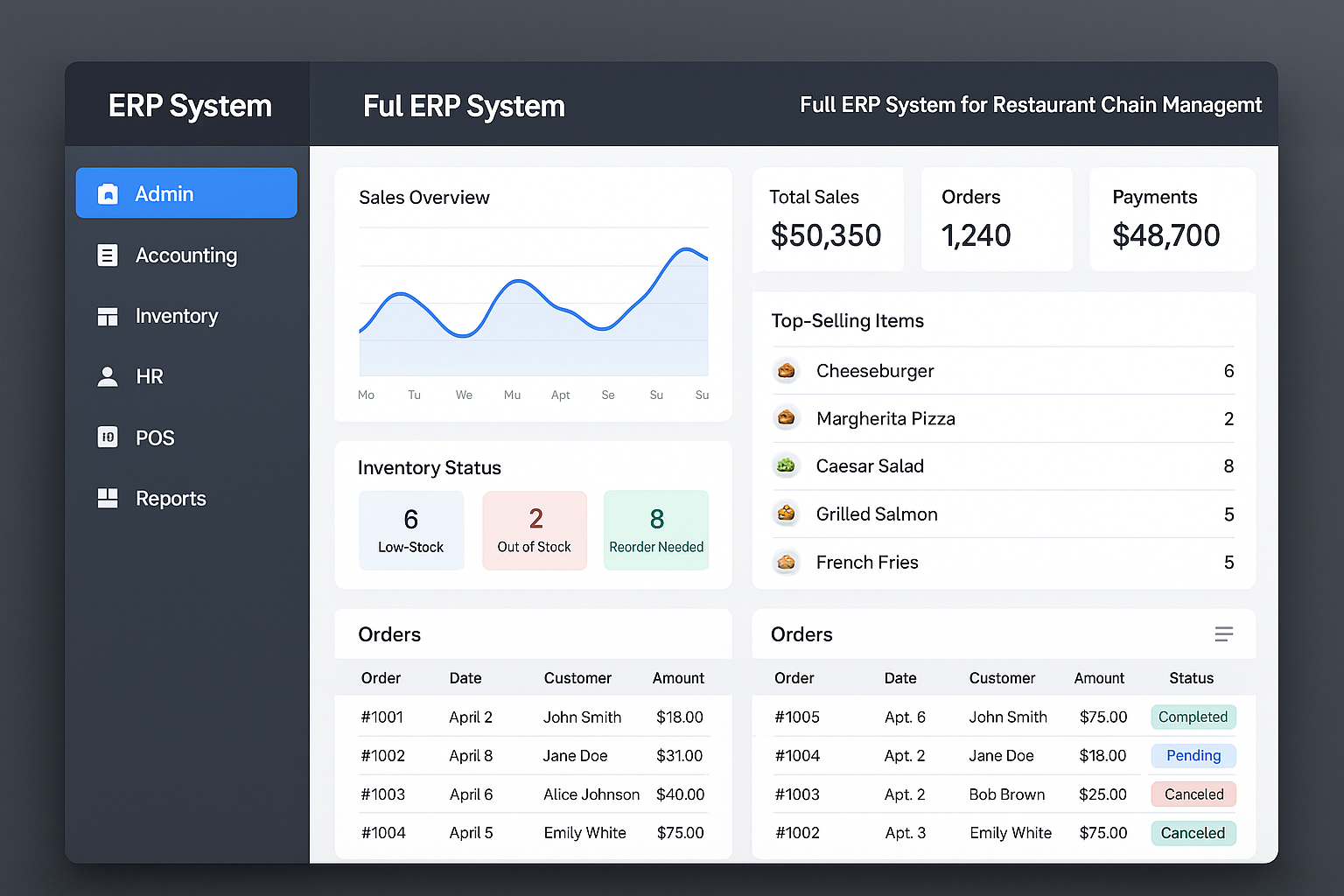
Task: Click the Inventory grid icon
Action: (107, 316)
